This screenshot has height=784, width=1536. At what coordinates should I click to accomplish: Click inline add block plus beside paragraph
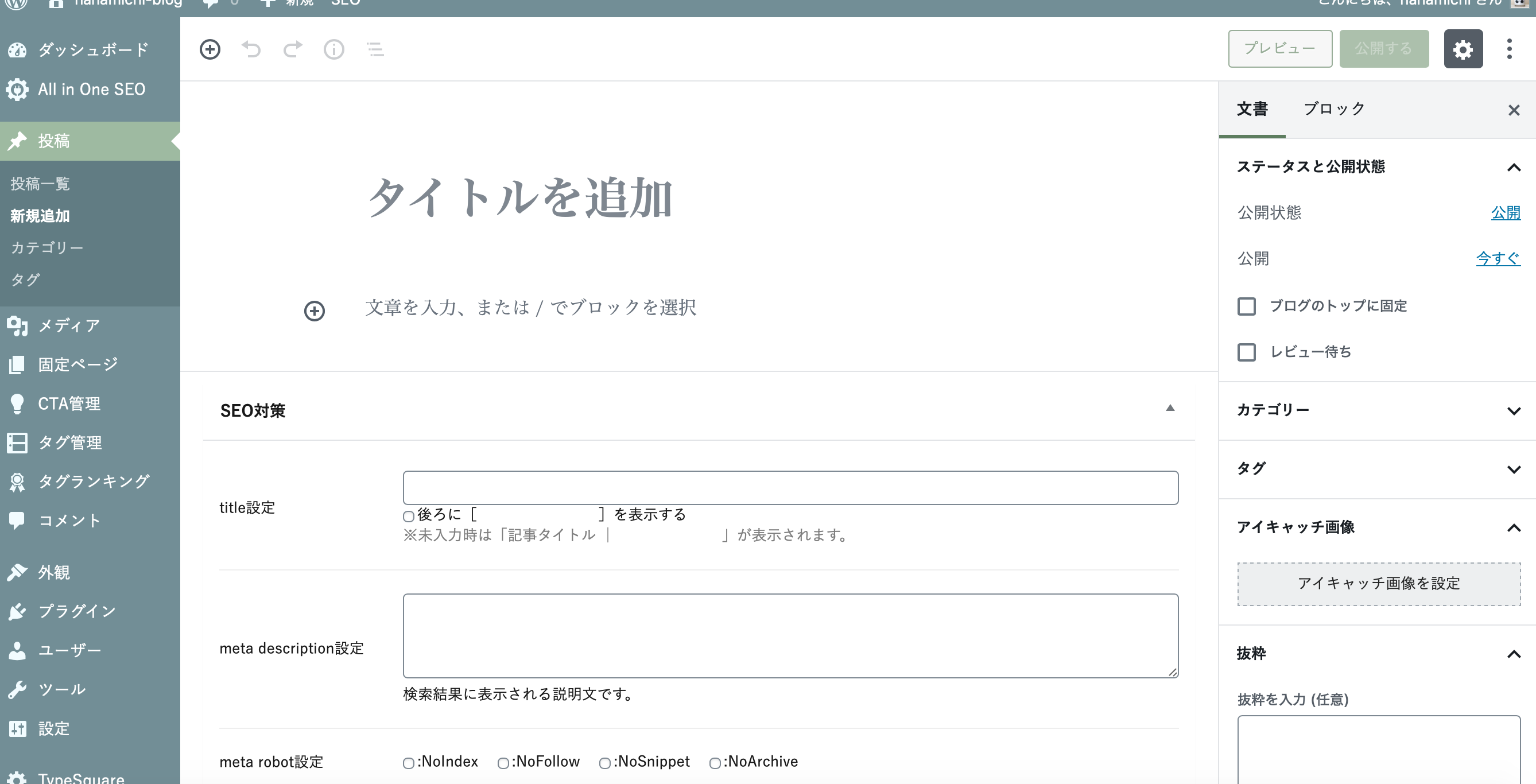[314, 311]
